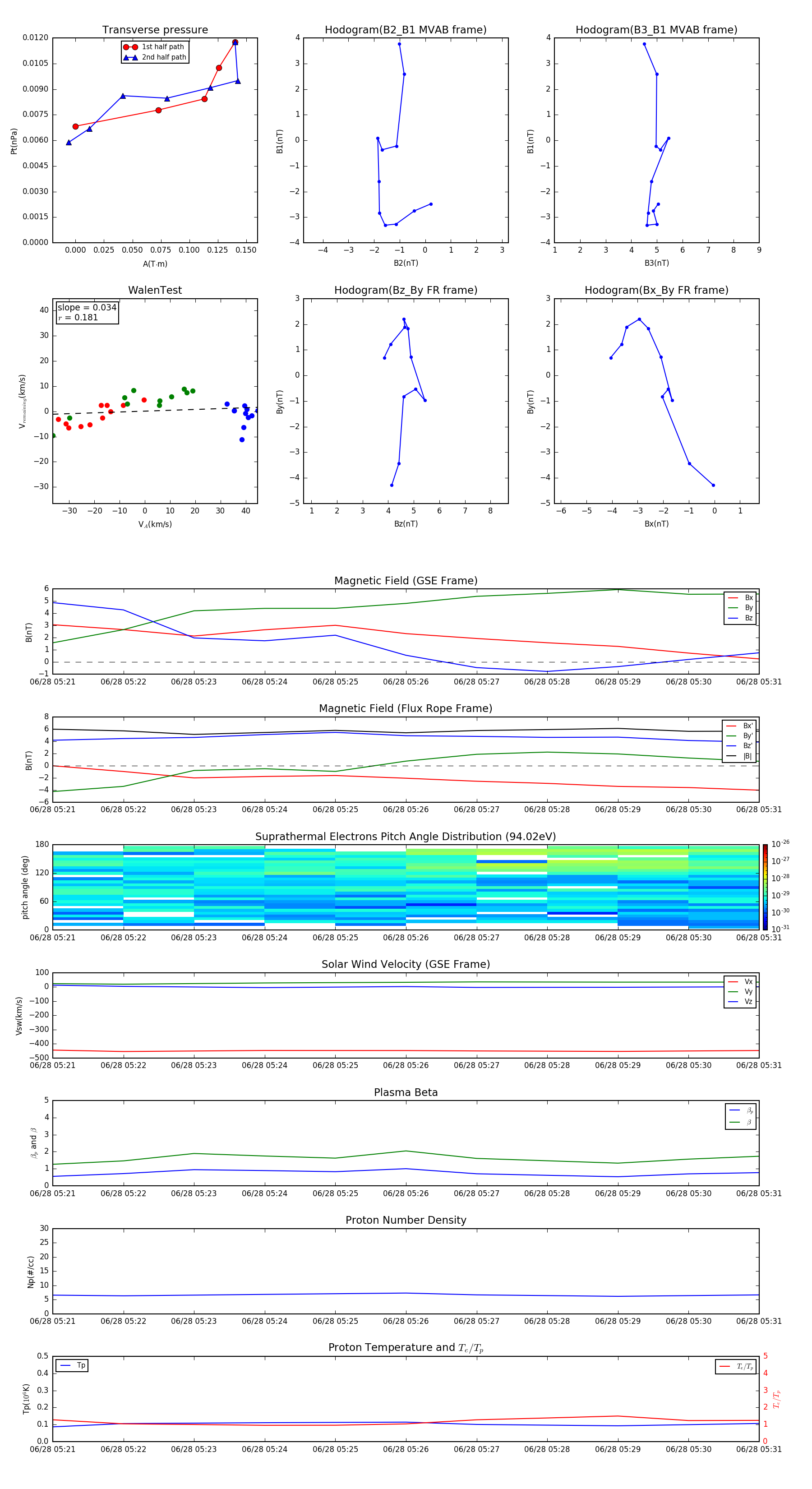Click the red Te/Tp right-axis label
This screenshot has width=812, height=1489.
coord(777,1399)
